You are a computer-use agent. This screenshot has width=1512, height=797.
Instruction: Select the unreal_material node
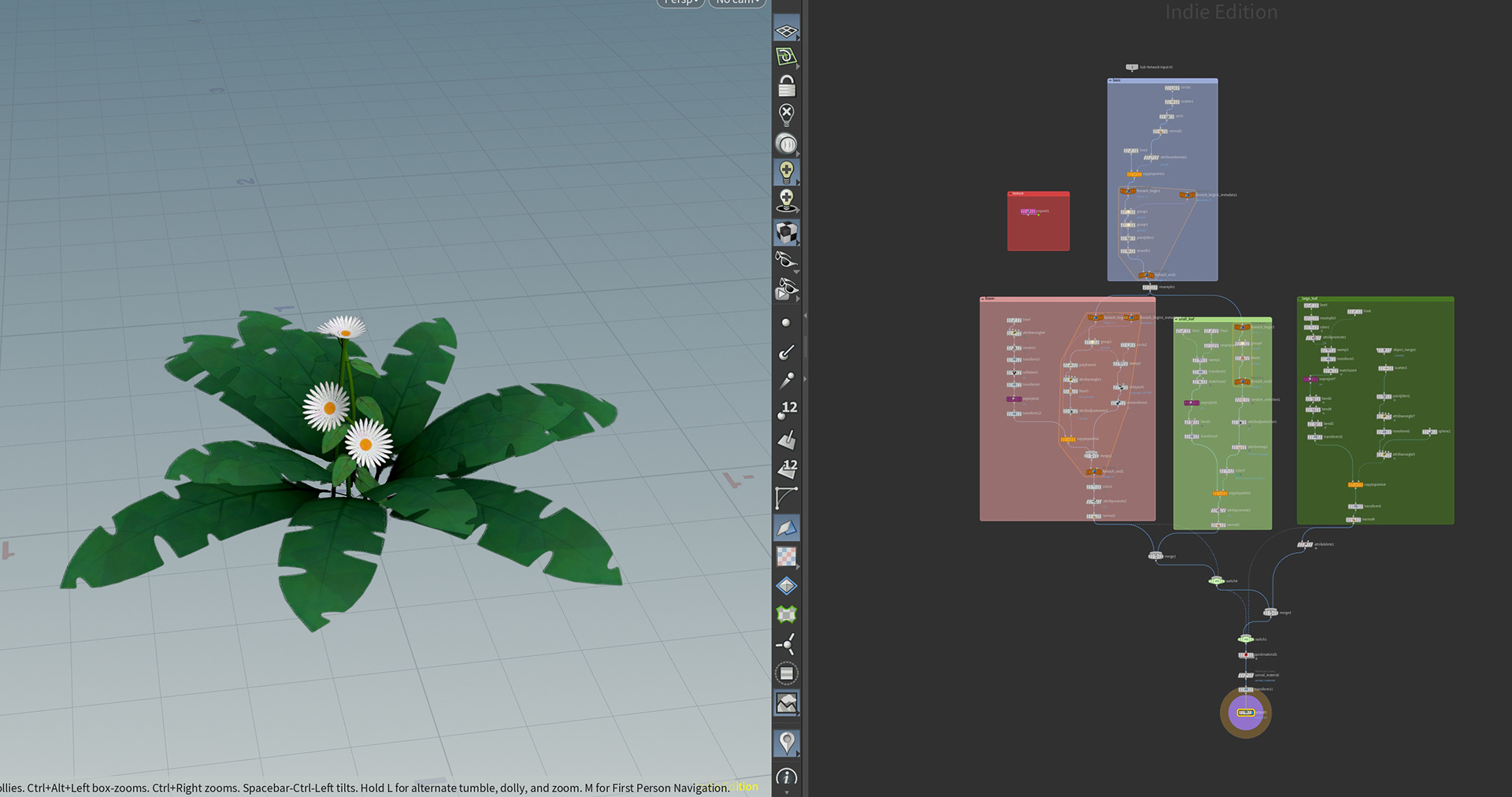click(x=1246, y=676)
